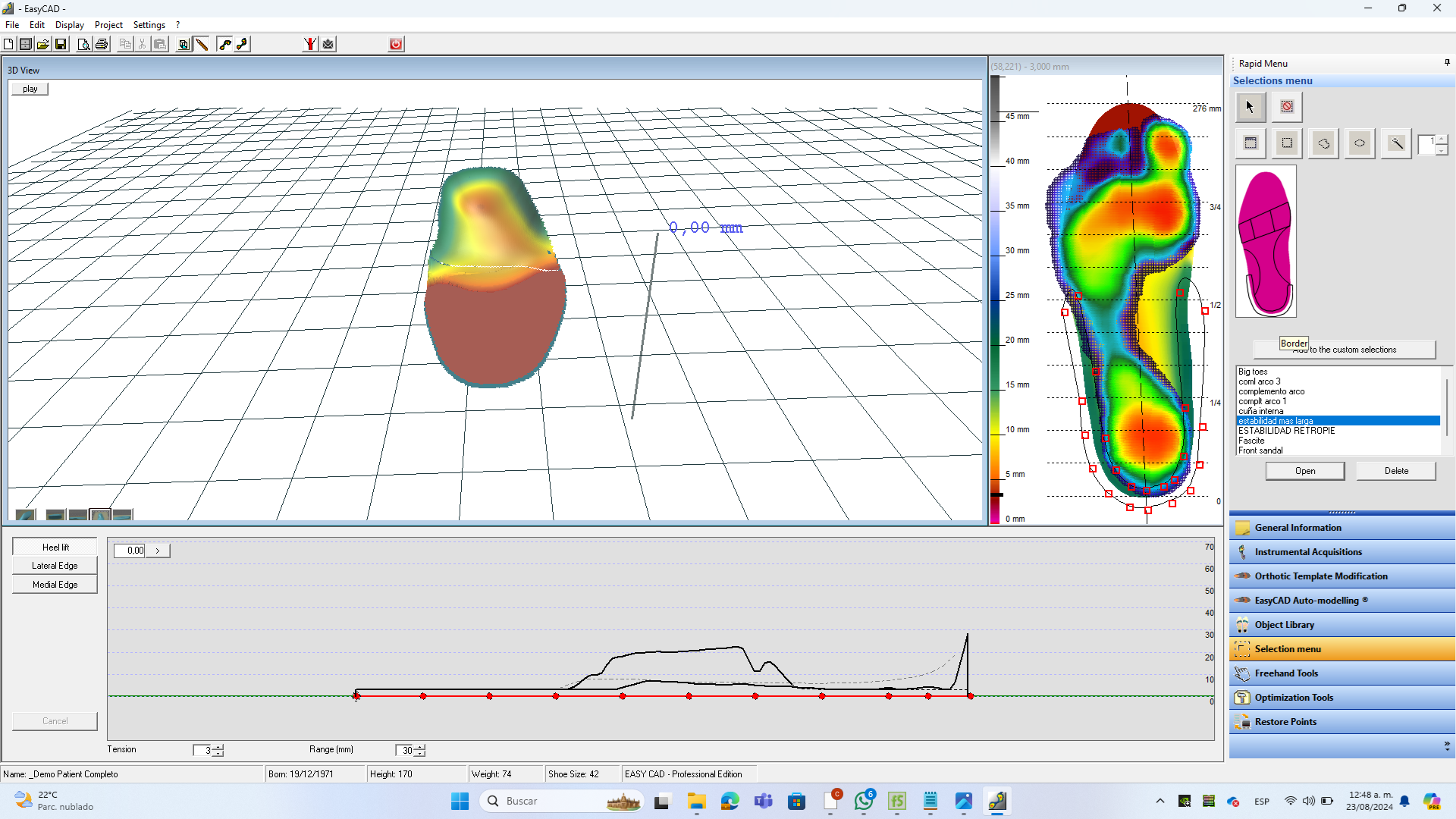This screenshot has width=1456, height=819.
Task: Decrease the Range (mm) spinner value
Action: pyautogui.click(x=420, y=754)
